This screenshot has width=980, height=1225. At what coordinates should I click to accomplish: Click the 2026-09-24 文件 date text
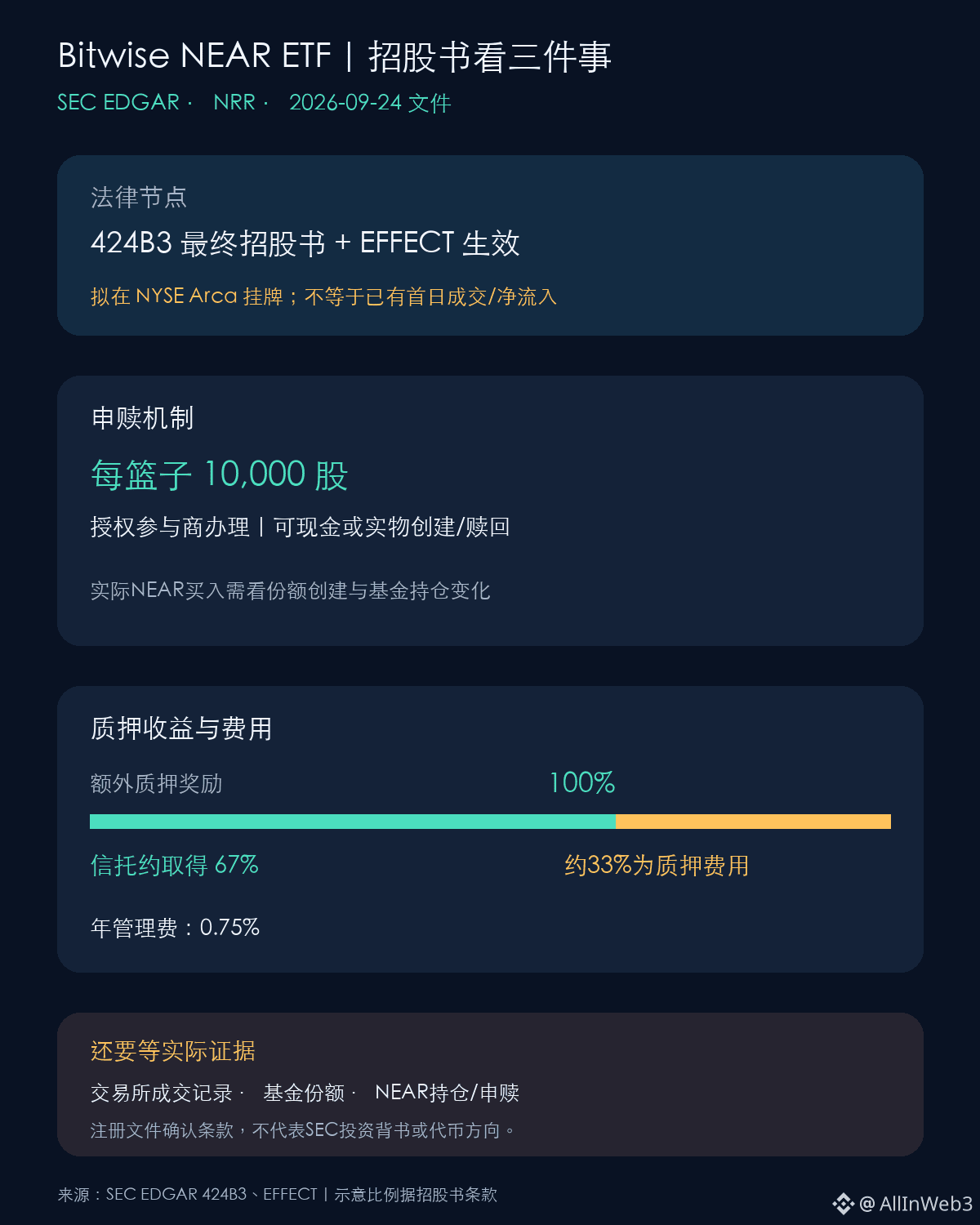[x=370, y=102]
